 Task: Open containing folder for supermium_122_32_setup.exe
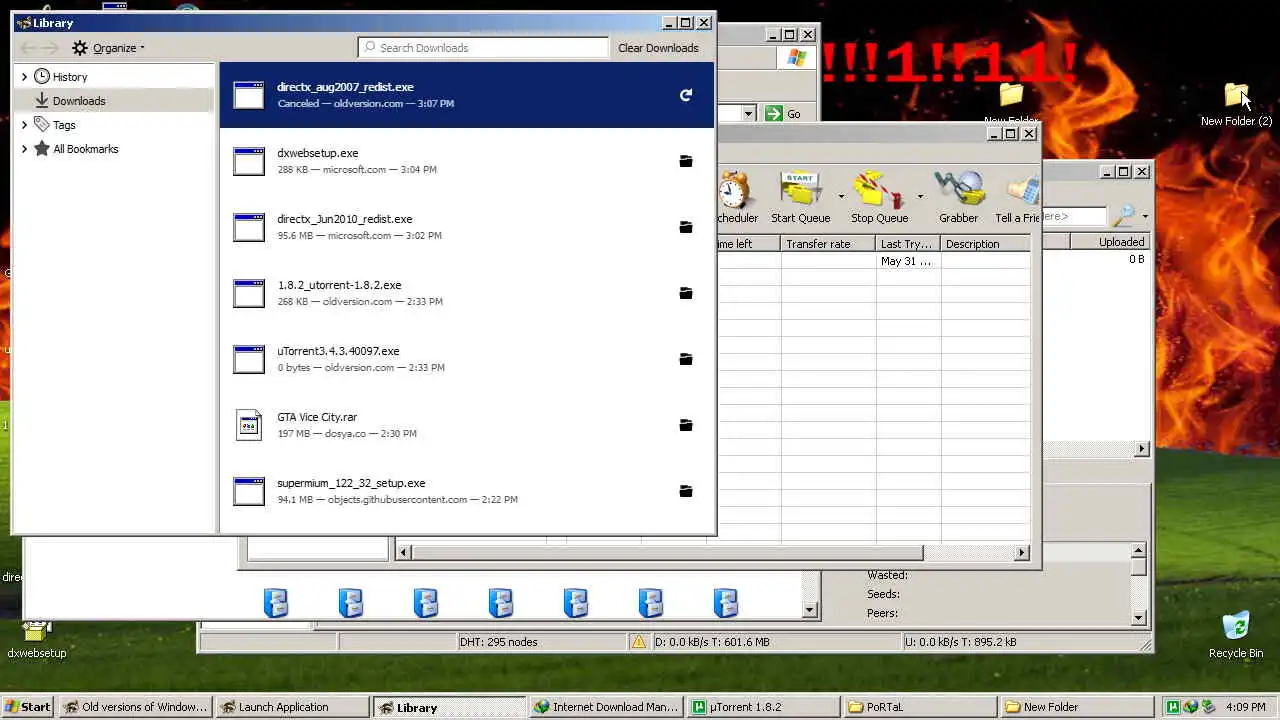(x=686, y=491)
